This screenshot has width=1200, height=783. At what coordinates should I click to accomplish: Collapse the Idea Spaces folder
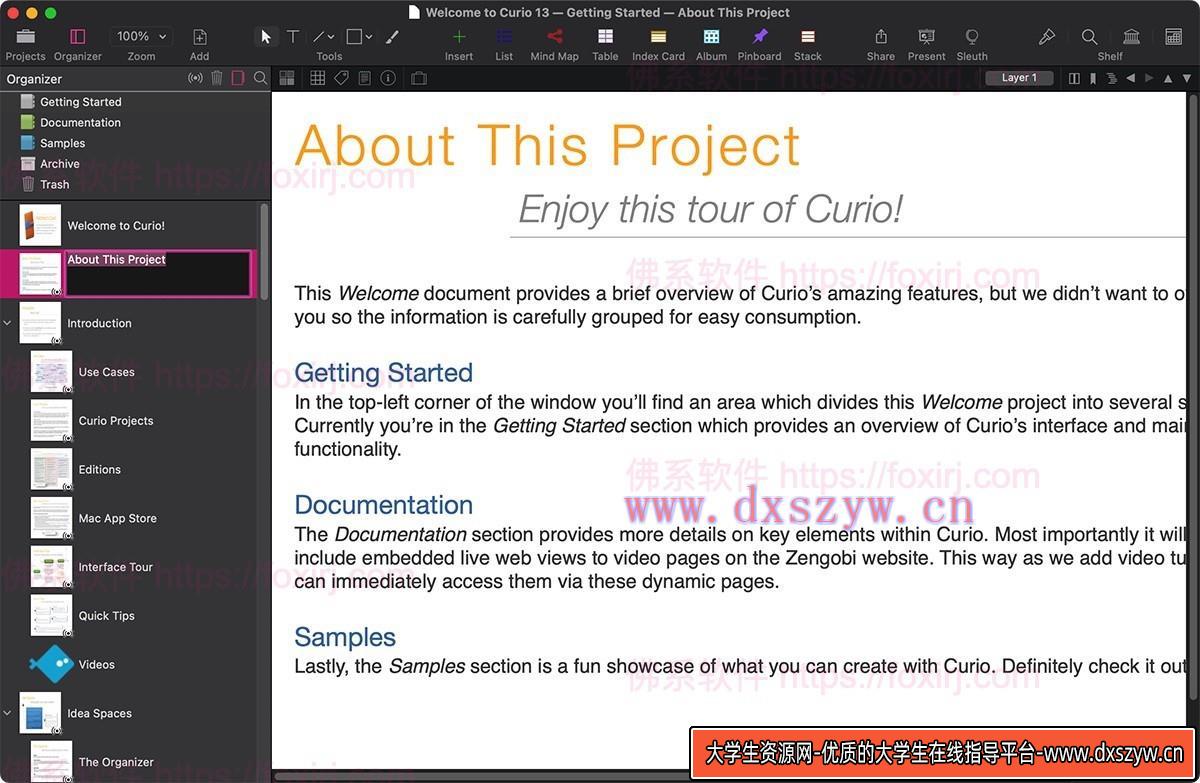tap(8, 713)
